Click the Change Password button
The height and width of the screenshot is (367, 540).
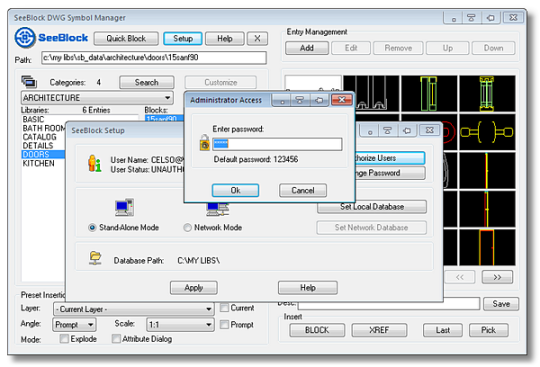click(x=390, y=173)
